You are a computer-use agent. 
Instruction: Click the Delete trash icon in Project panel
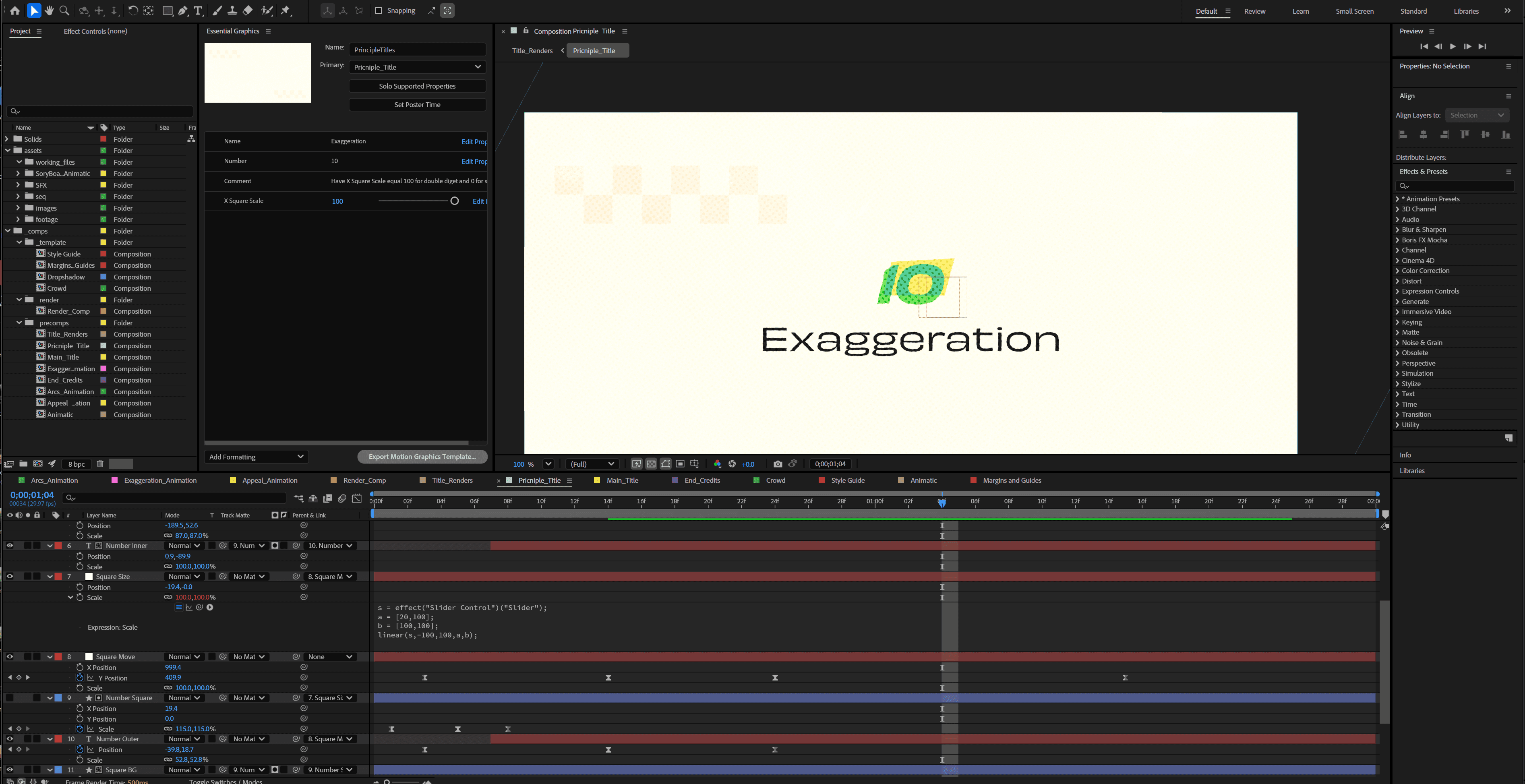tap(100, 464)
